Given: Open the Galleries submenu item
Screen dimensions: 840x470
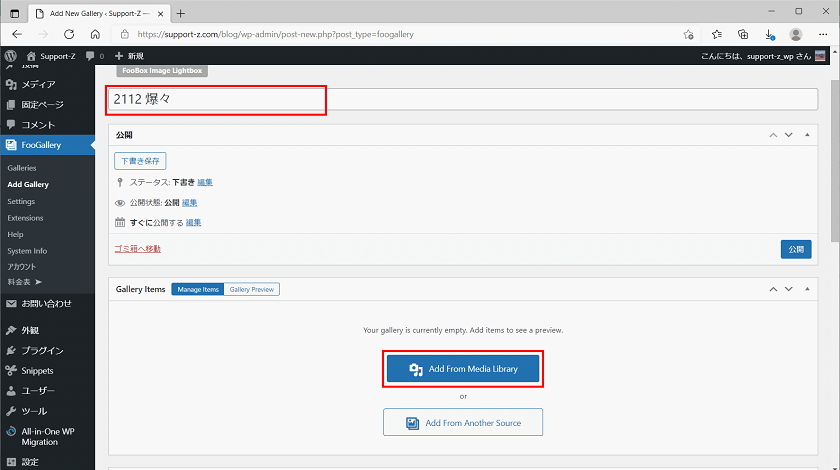Looking at the screenshot, I should click(x=22, y=168).
